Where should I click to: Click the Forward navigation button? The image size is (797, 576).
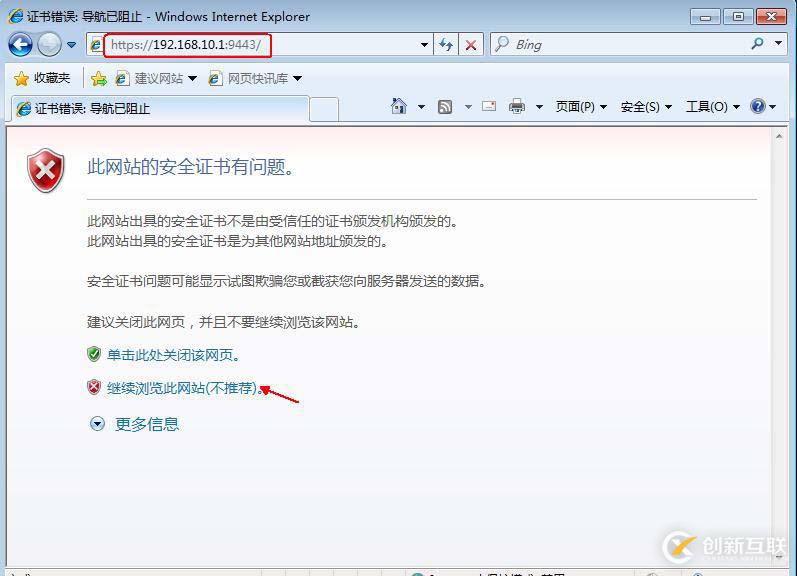pos(49,45)
